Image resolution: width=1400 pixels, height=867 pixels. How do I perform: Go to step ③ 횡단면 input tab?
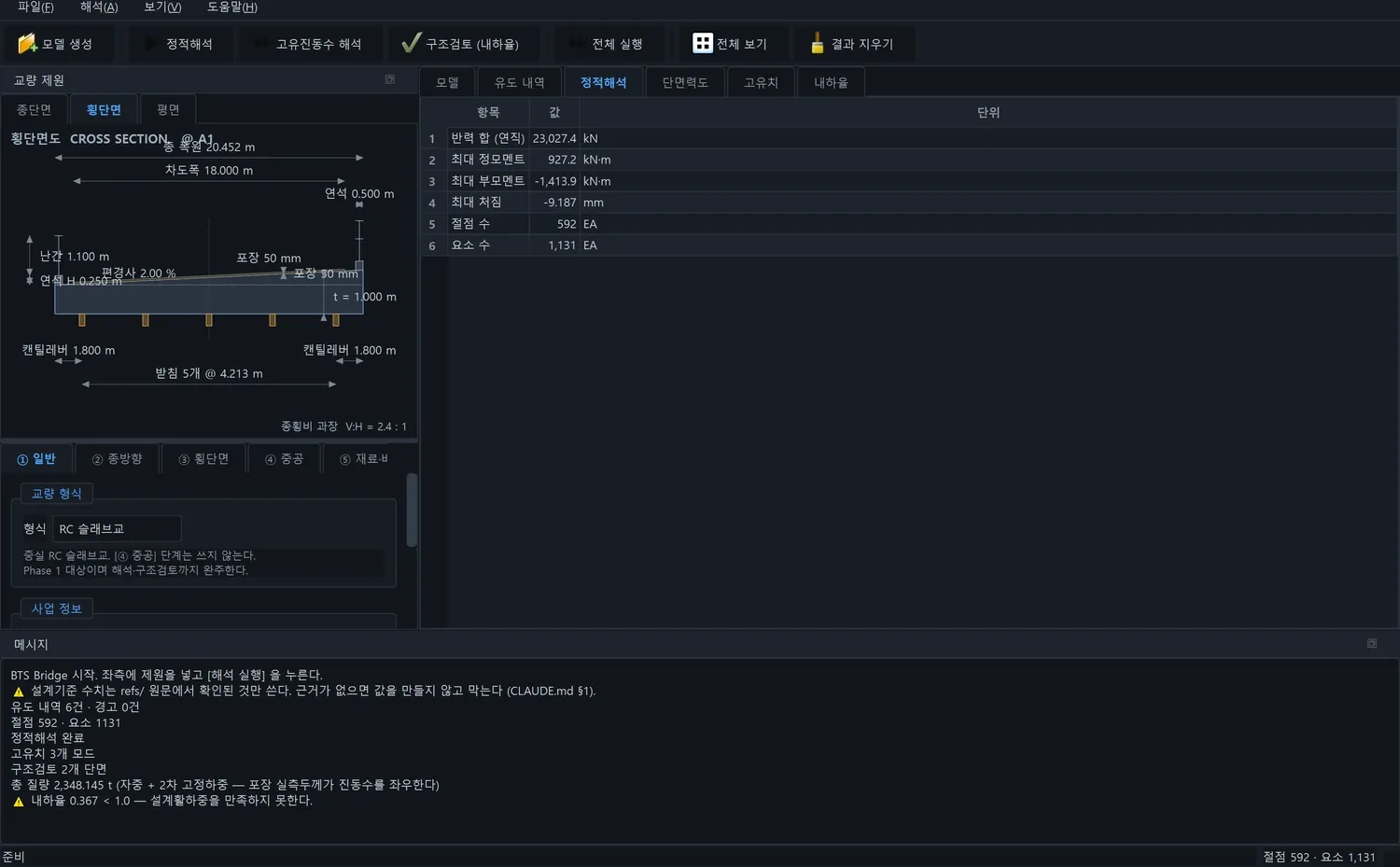click(203, 459)
